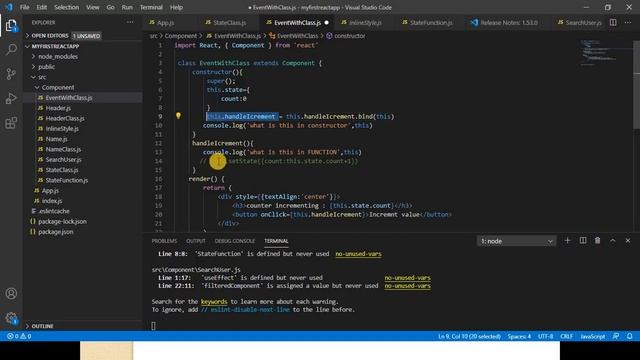Screen dimensions: 640x360
Task: Split the terminal panel
Action: [x=583, y=241]
